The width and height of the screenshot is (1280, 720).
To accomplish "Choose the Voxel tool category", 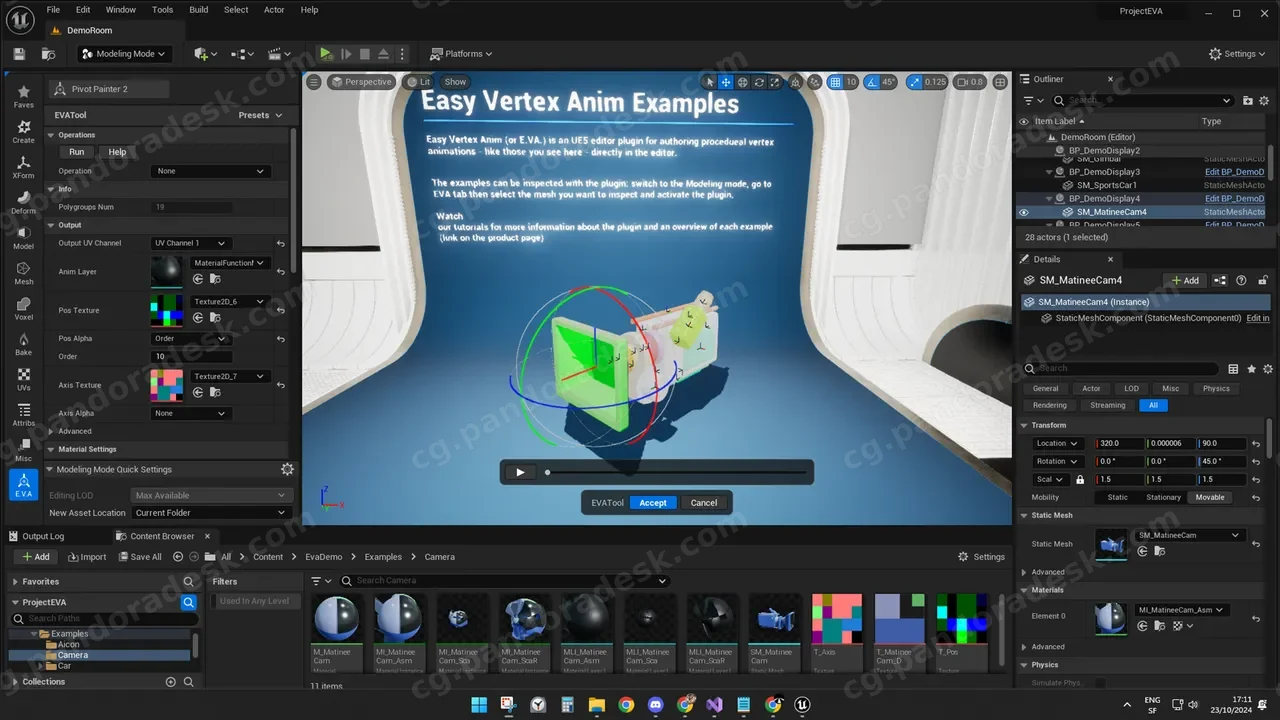I will coord(24,308).
